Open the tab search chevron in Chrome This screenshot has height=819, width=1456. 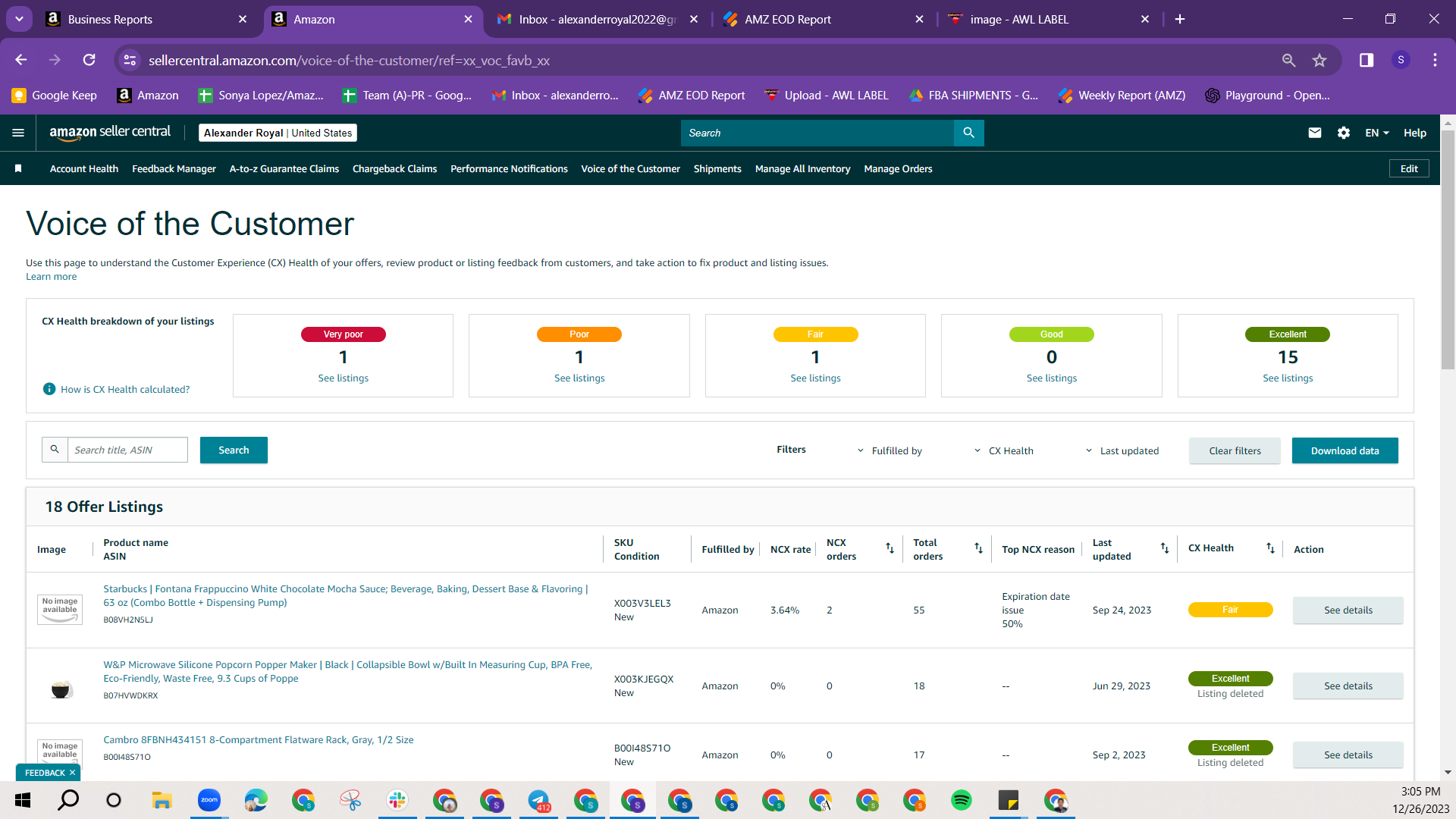[19, 19]
